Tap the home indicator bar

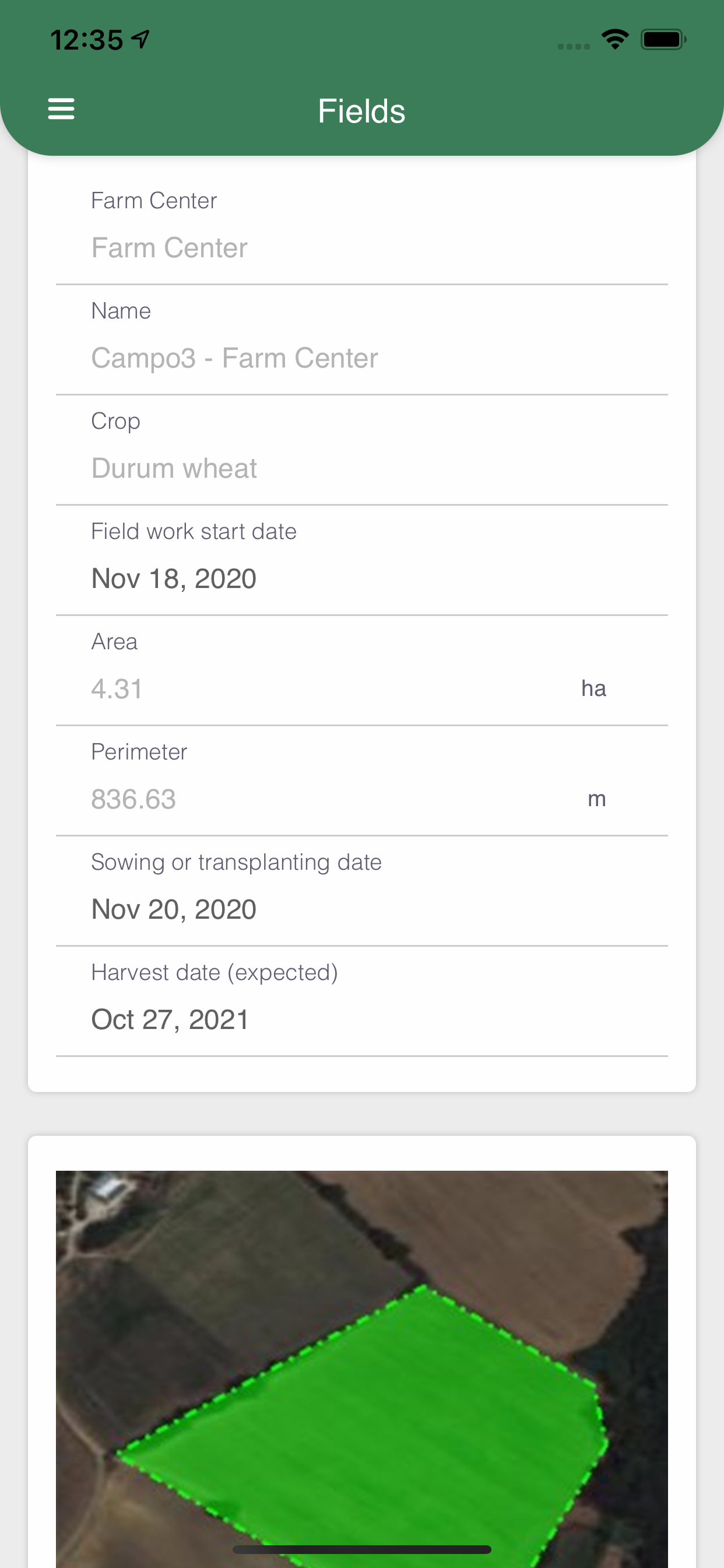(361, 1549)
